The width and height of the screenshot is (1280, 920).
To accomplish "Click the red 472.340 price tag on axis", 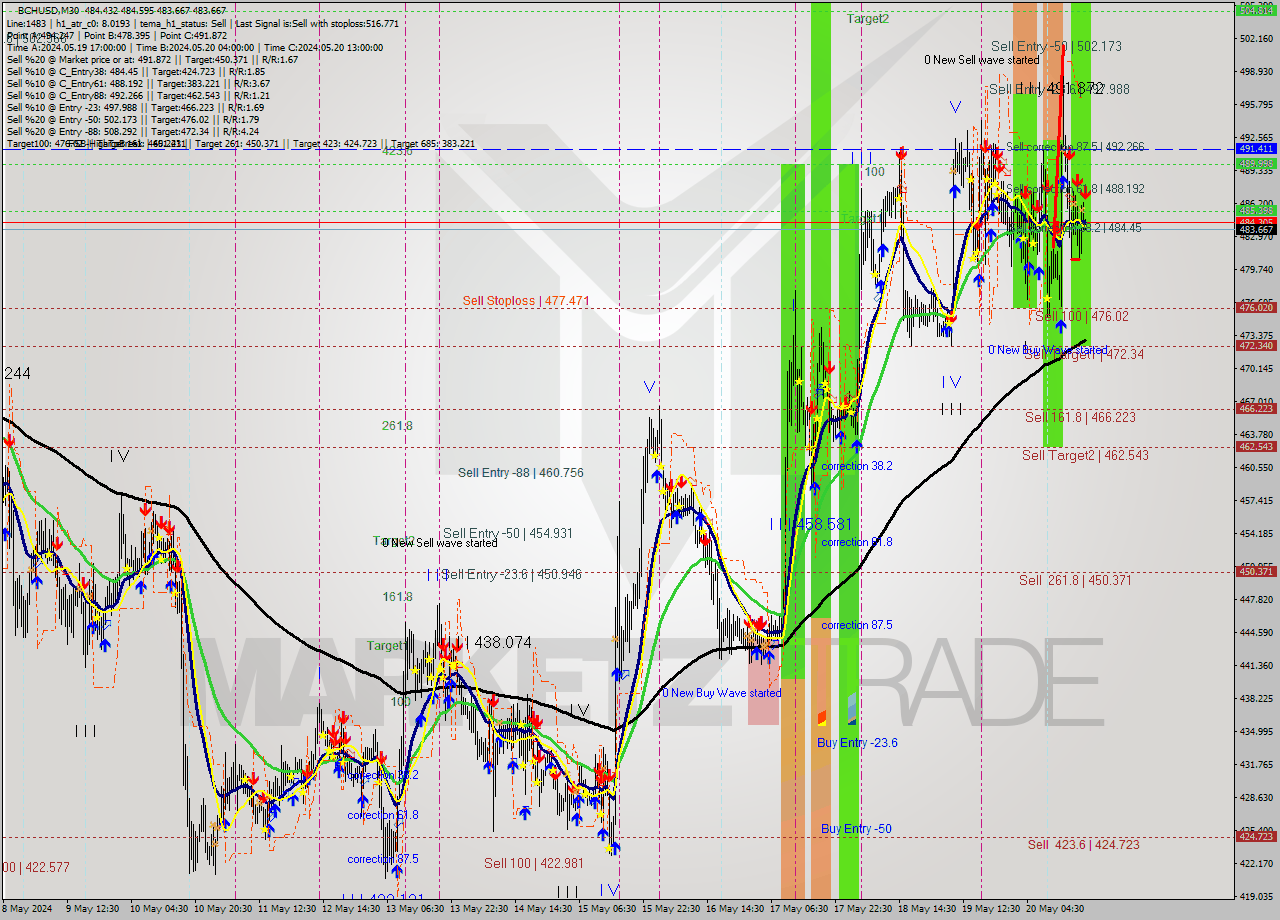I will coord(1256,345).
